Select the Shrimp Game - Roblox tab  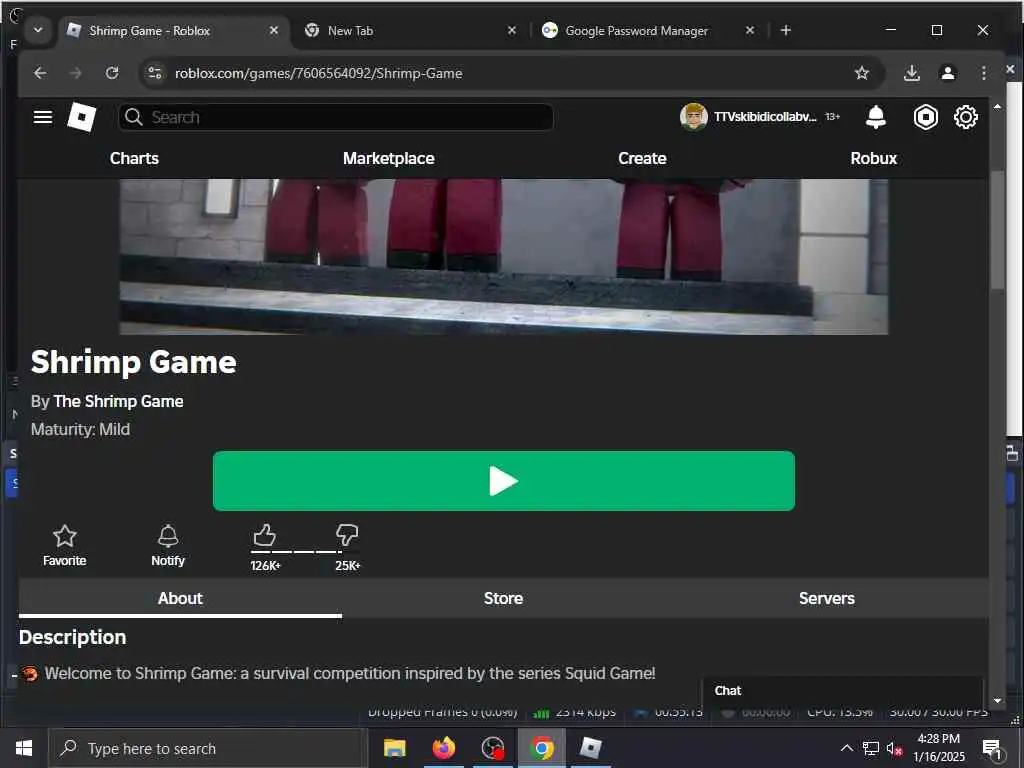pos(174,30)
